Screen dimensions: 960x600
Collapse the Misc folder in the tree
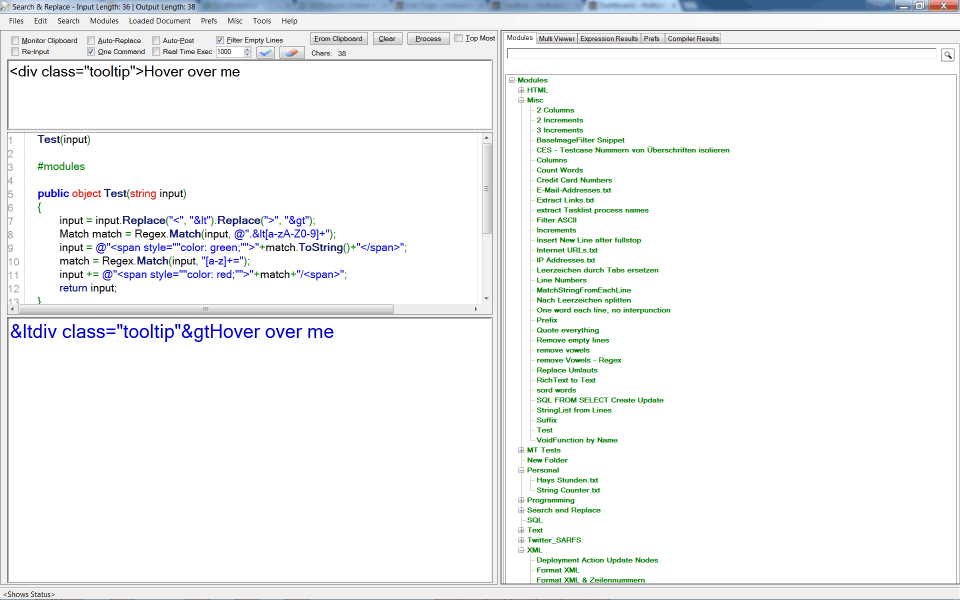click(x=521, y=100)
